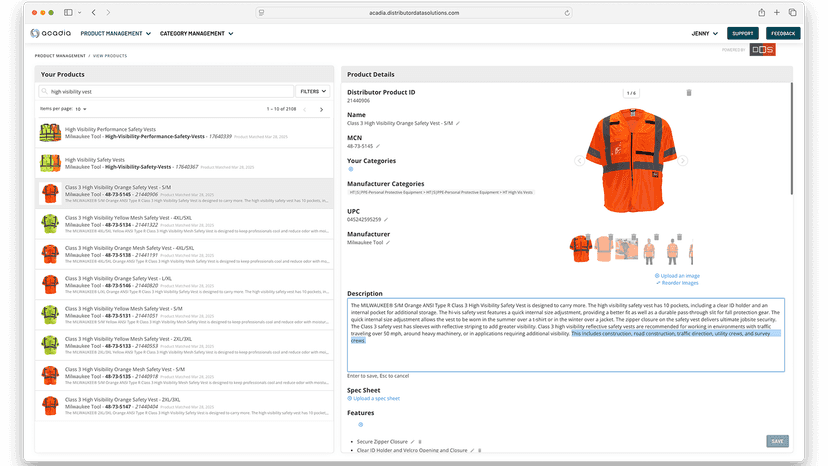Select Yellow Mesh Safety Vest S/M
The width and height of the screenshot is (828, 466).
tap(184, 315)
